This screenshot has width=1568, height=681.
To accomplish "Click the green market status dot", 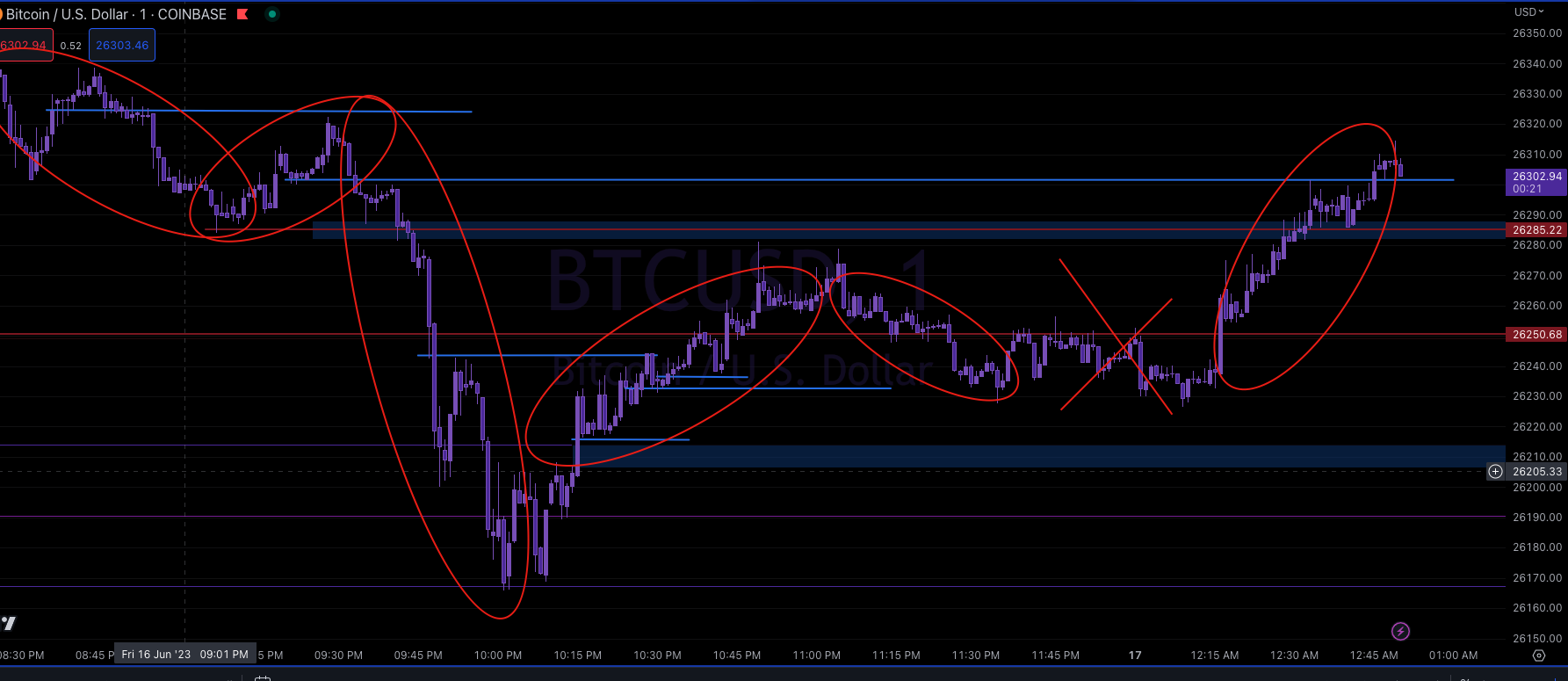I will (x=272, y=14).
